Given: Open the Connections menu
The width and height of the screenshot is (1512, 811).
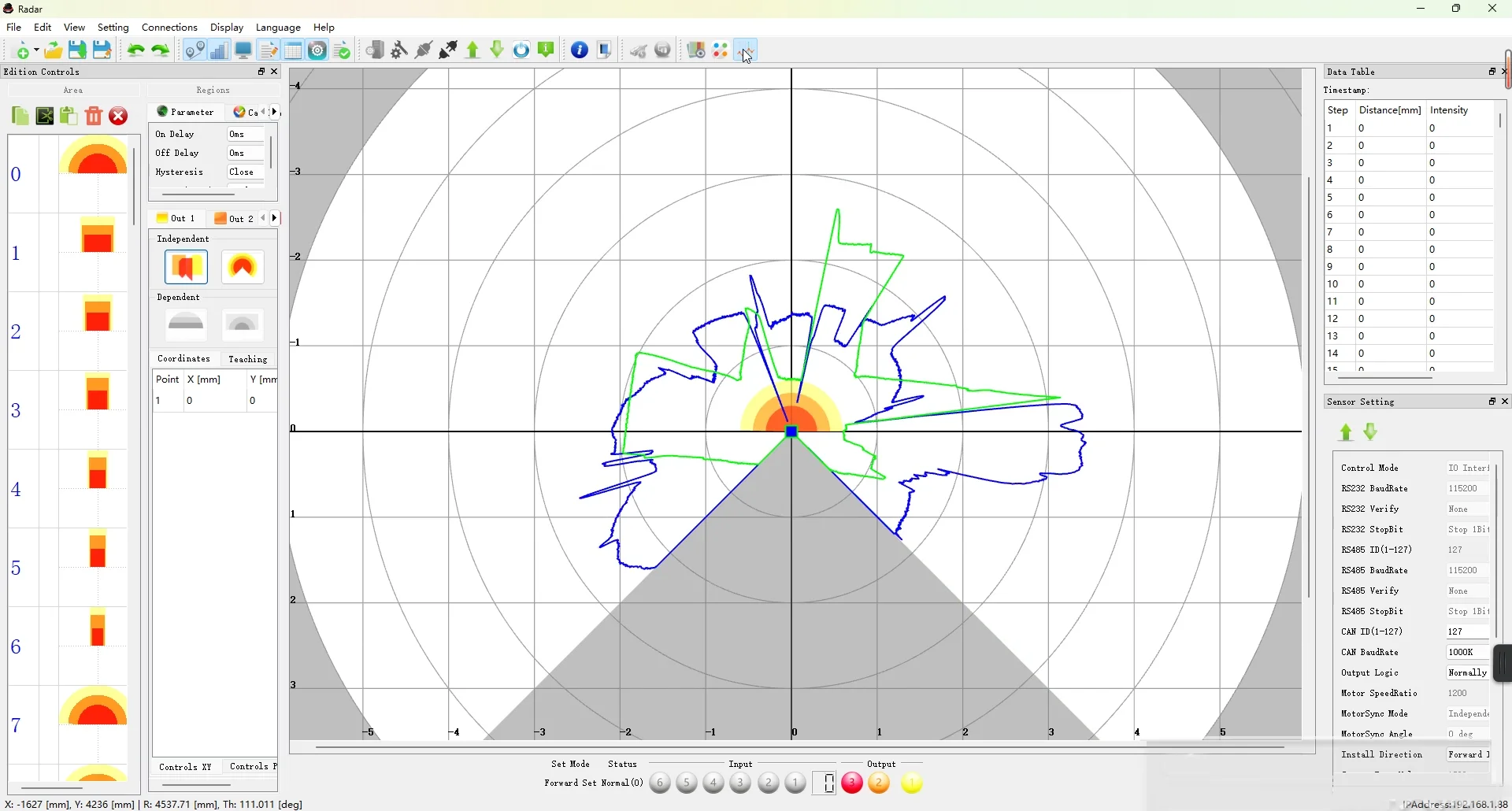Looking at the screenshot, I should click(169, 27).
